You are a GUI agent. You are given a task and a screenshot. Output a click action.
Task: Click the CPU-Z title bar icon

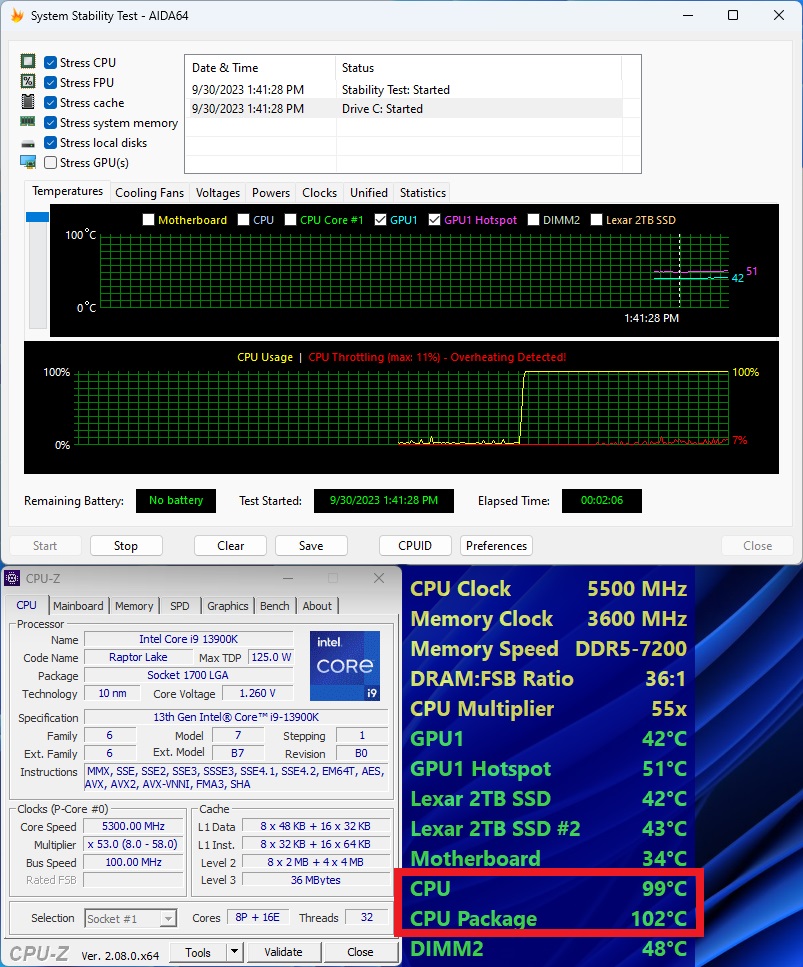(12, 578)
